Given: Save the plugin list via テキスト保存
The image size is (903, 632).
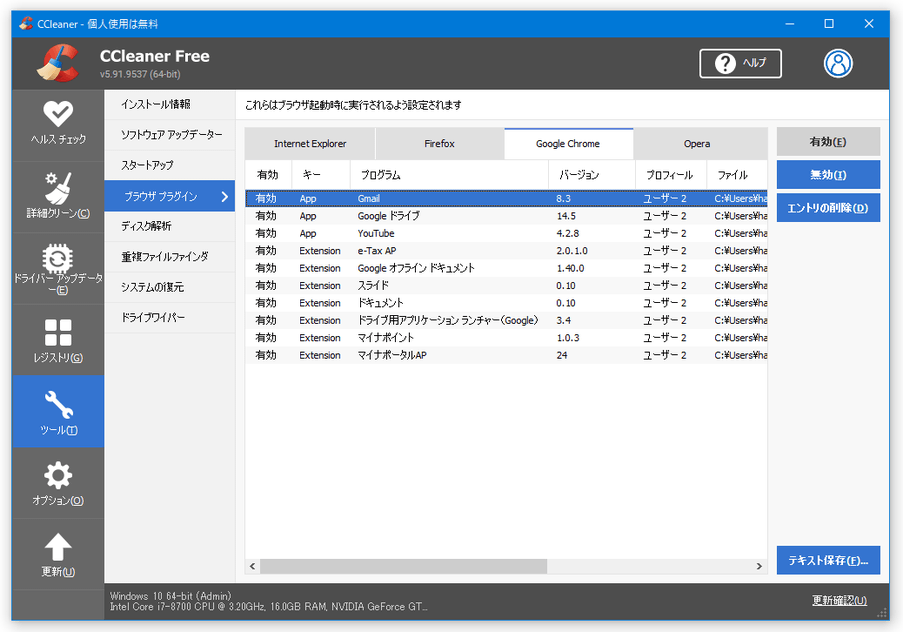Looking at the screenshot, I should pos(827,560).
